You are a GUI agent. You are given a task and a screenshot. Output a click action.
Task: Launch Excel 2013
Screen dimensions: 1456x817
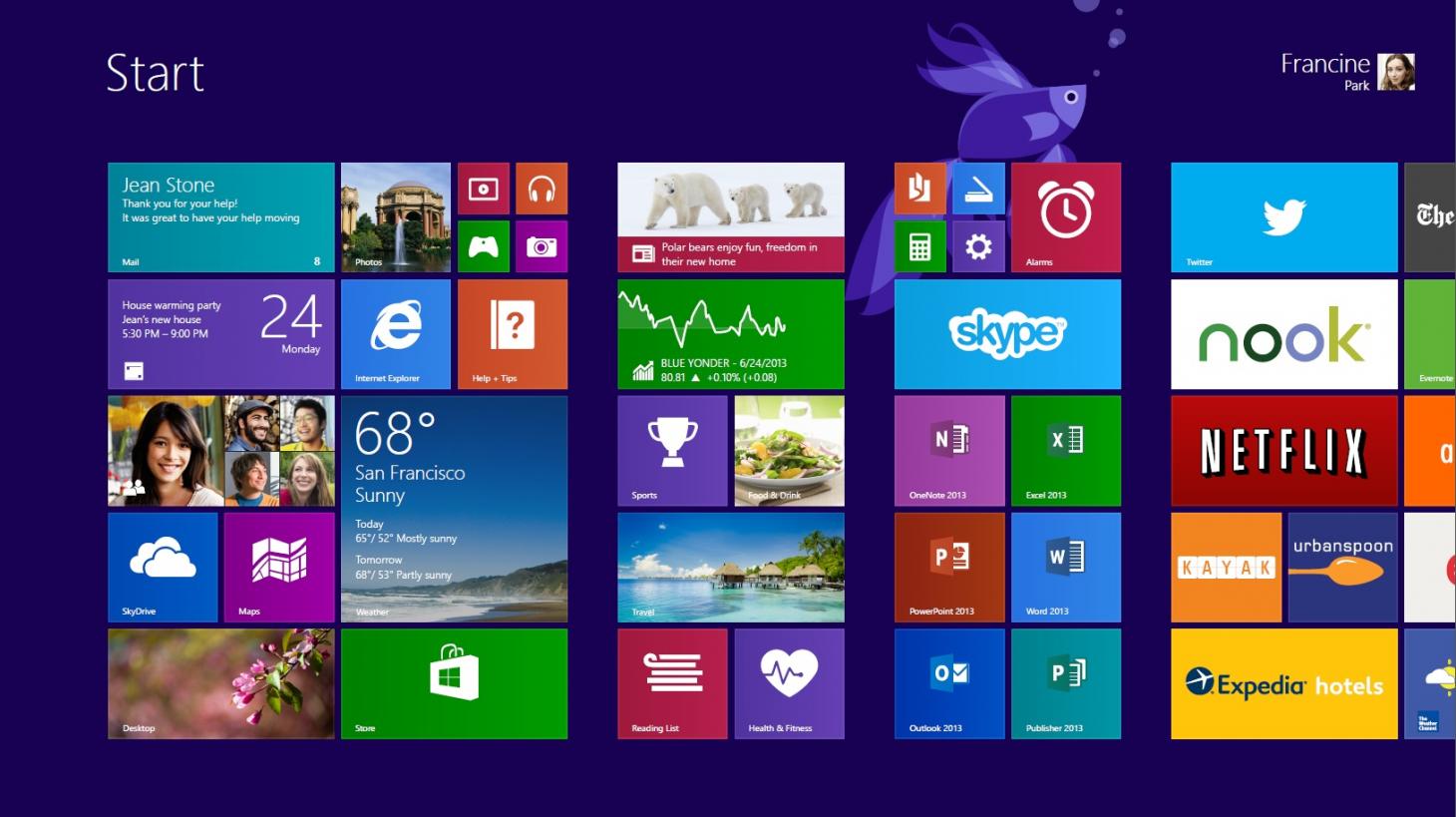point(1065,451)
